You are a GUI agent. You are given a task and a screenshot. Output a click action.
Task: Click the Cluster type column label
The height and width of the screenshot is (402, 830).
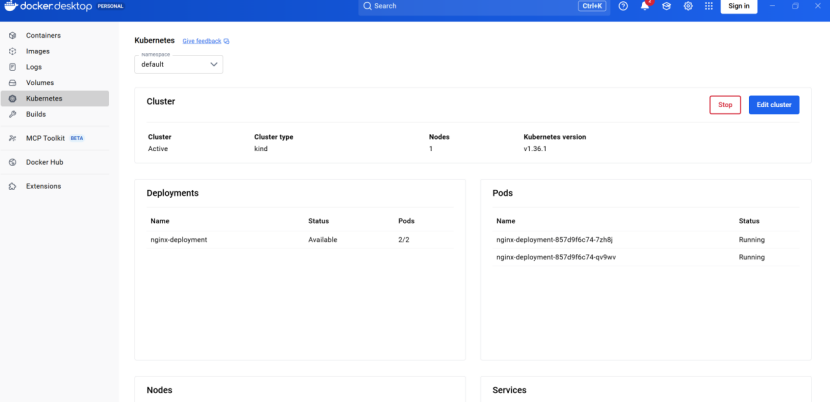tap(274, 137)
